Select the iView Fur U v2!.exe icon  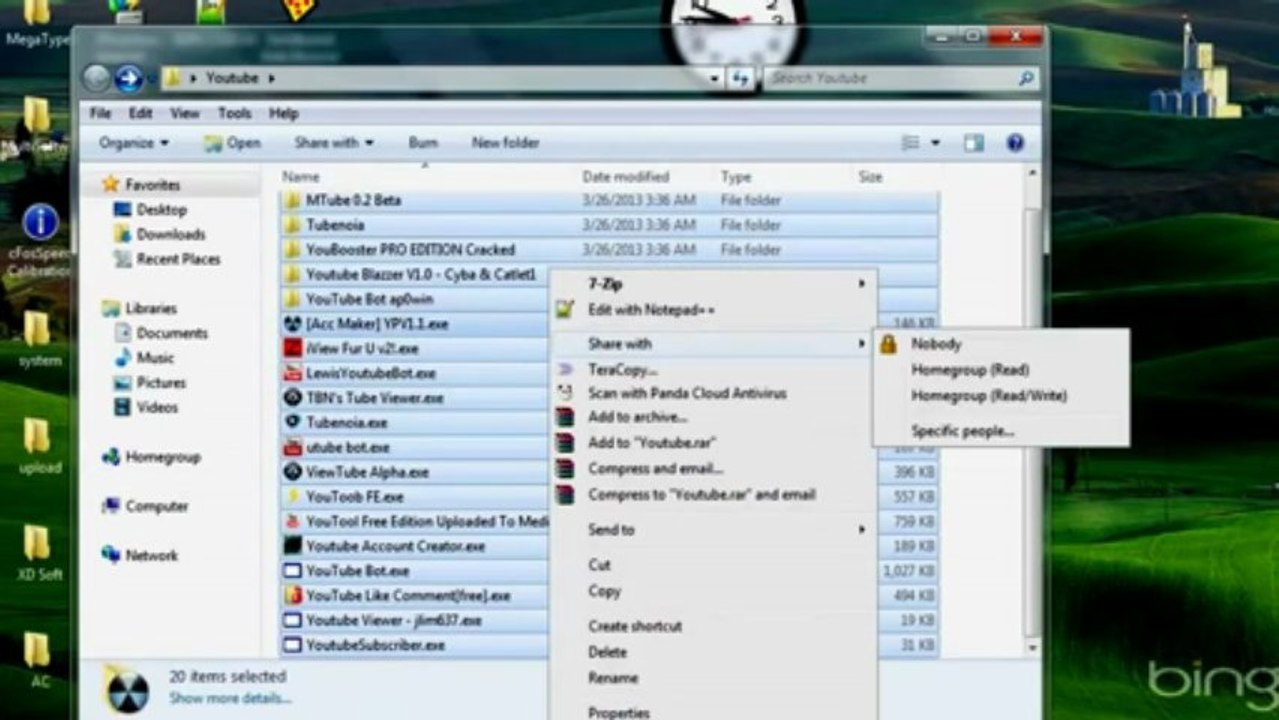292,348
